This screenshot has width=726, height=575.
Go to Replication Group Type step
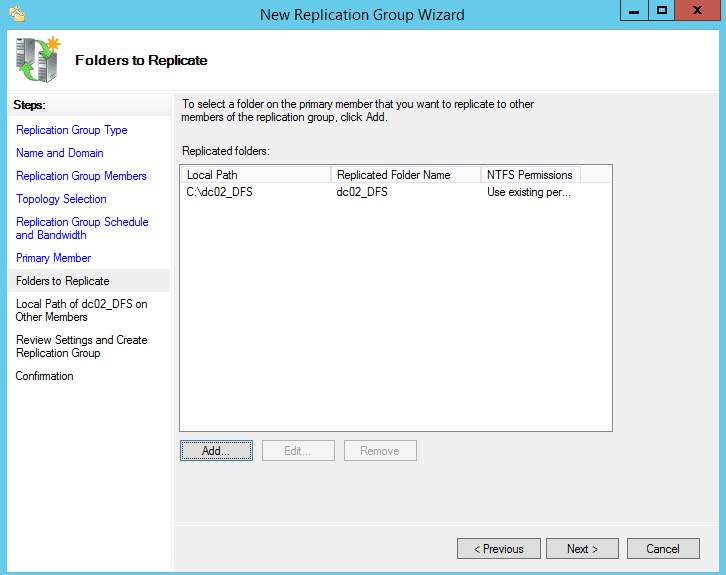(72, 130)
